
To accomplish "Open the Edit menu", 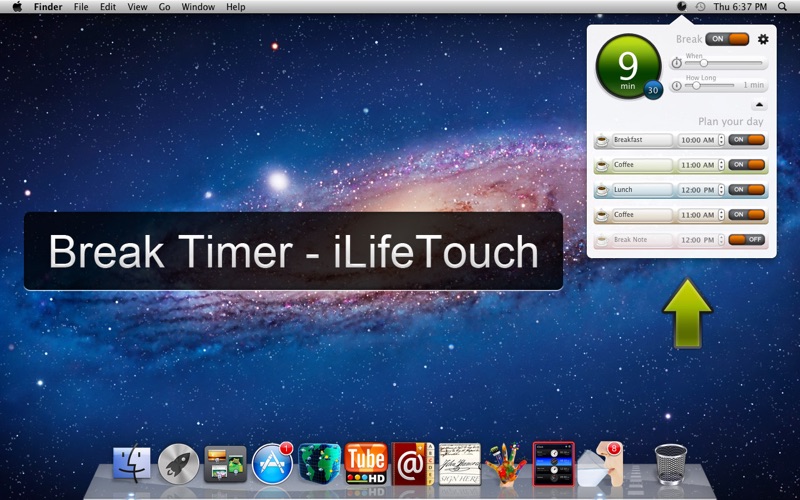I will pos(108,7).
